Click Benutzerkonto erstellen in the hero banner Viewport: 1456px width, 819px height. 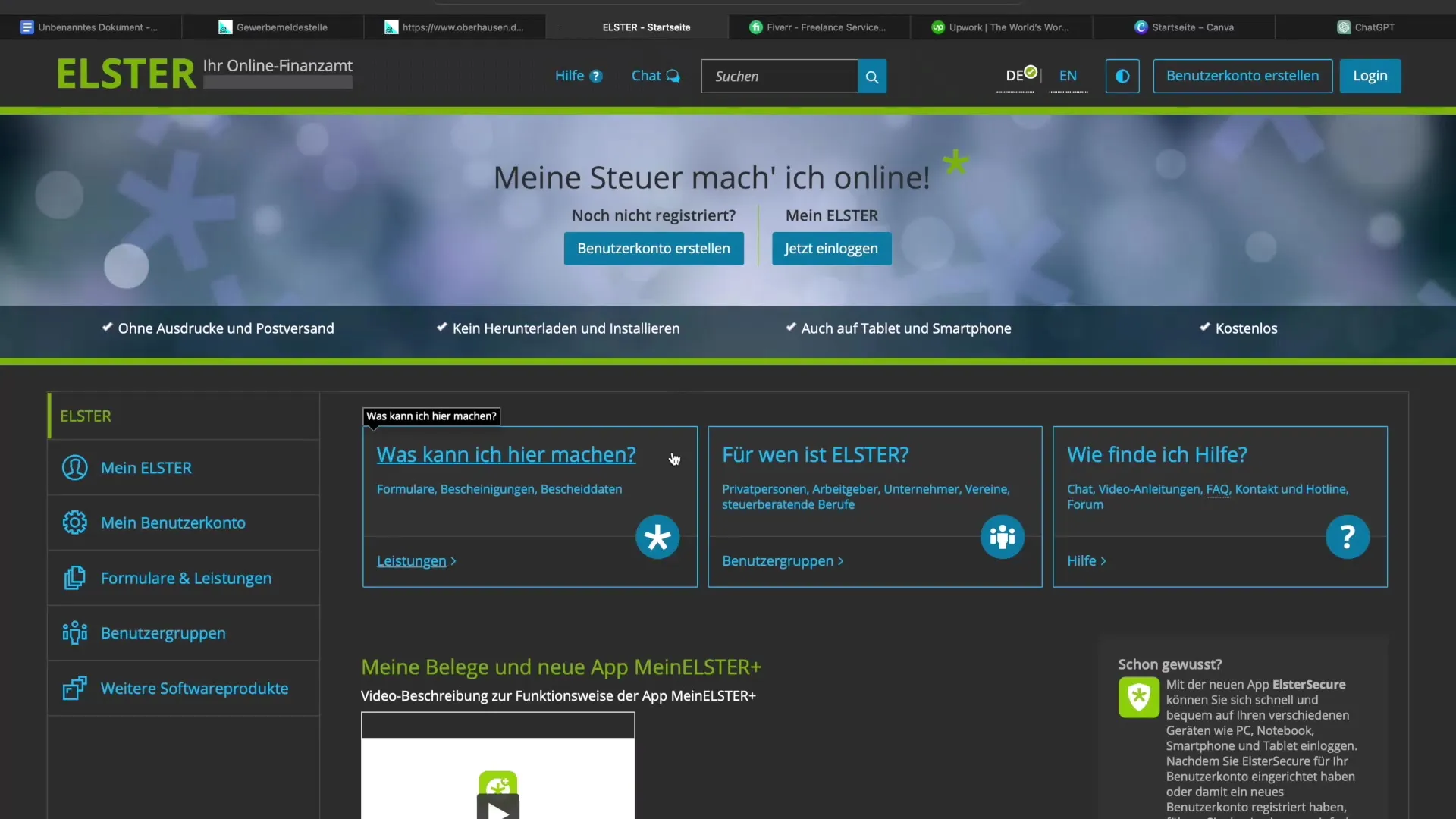(654, 249)
